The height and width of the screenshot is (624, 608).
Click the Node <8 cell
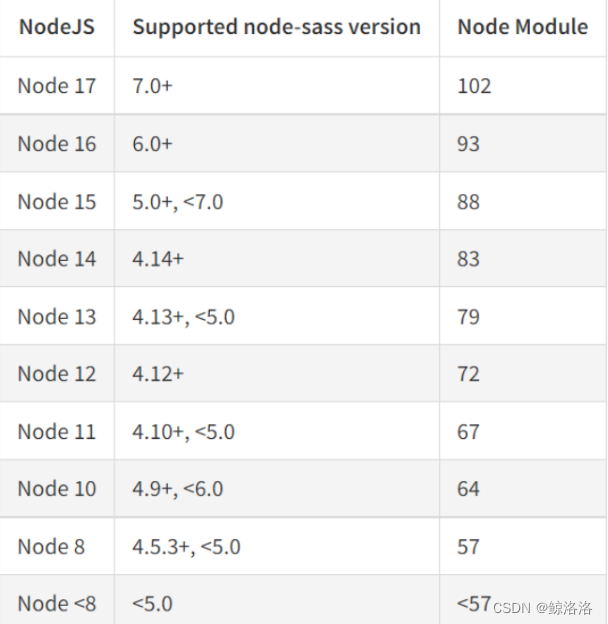pyautogui.click(x=57, y=604)
